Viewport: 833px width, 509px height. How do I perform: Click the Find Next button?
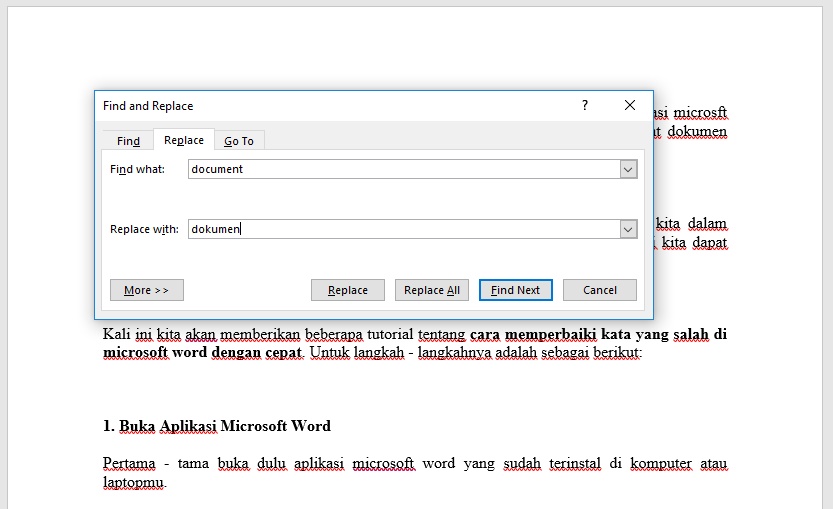[x=515, y=290]
